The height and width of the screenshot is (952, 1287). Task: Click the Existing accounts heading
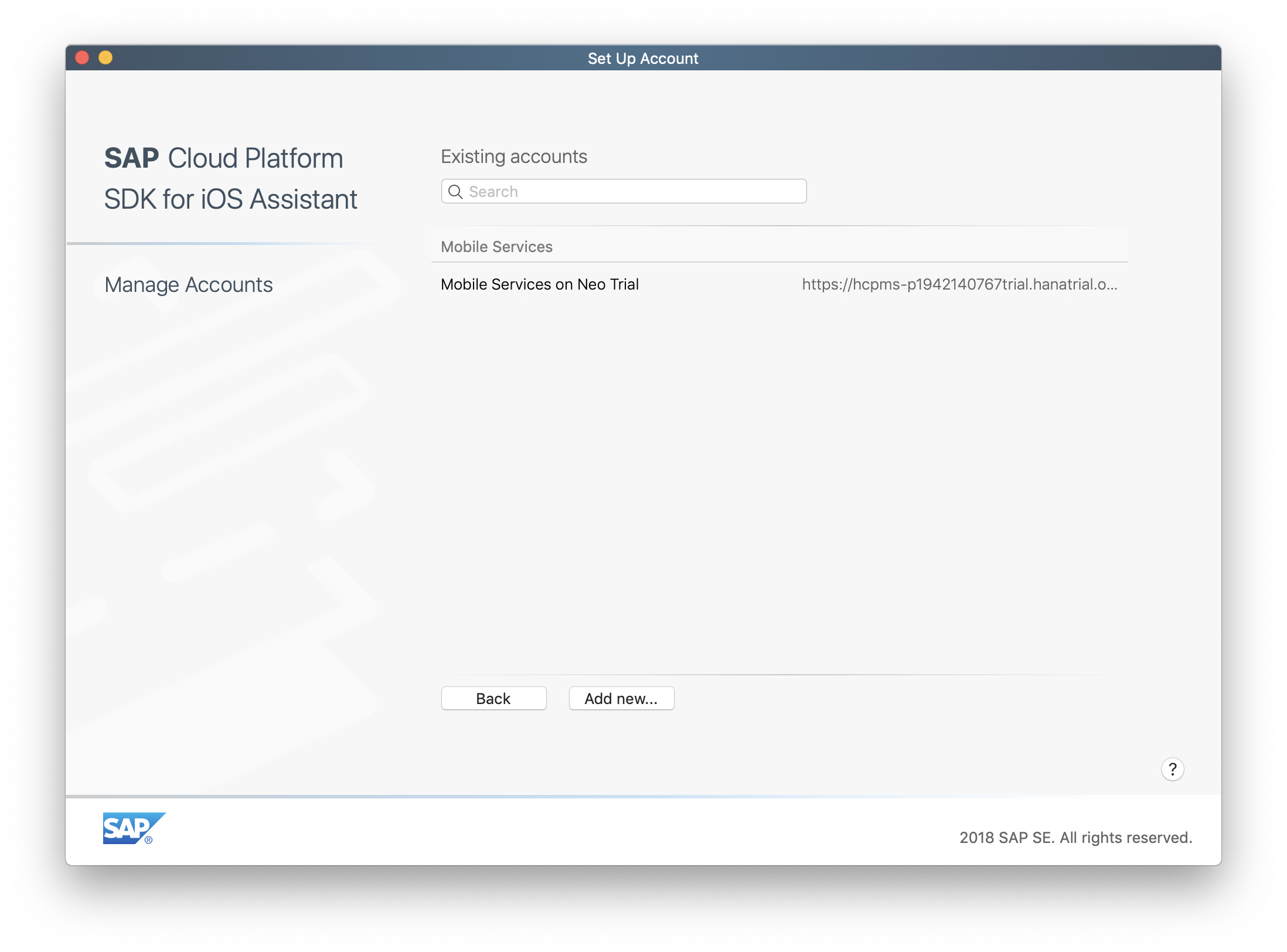coord(513,157)
